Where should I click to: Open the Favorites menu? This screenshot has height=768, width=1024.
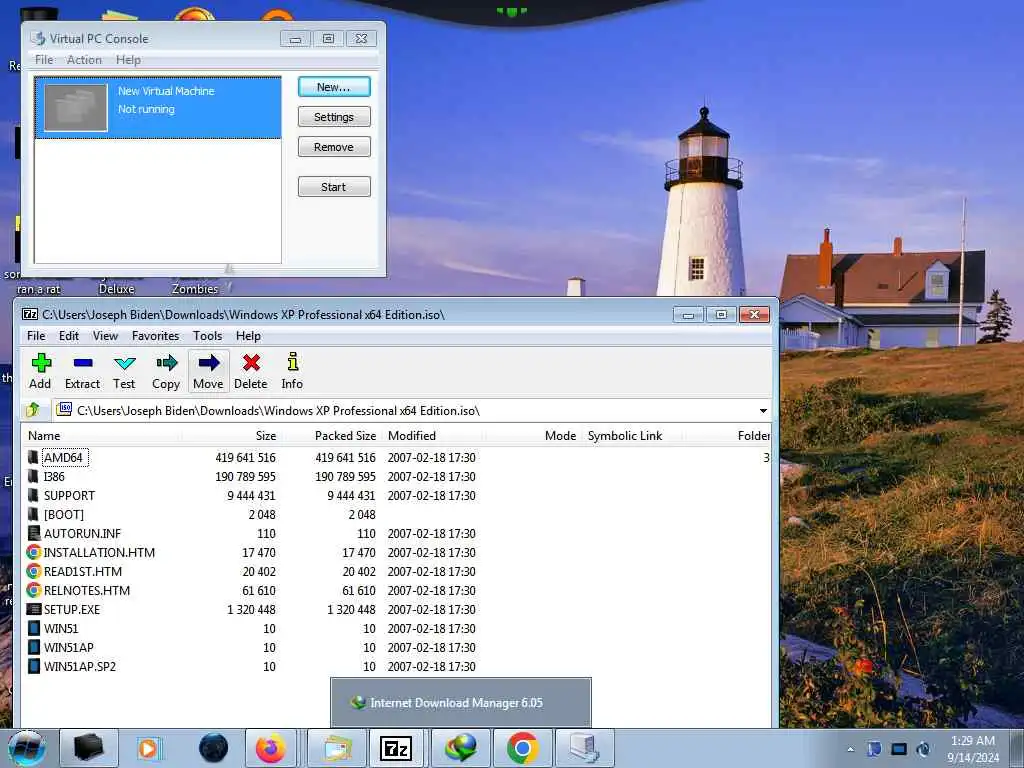[x=155, y=336]
